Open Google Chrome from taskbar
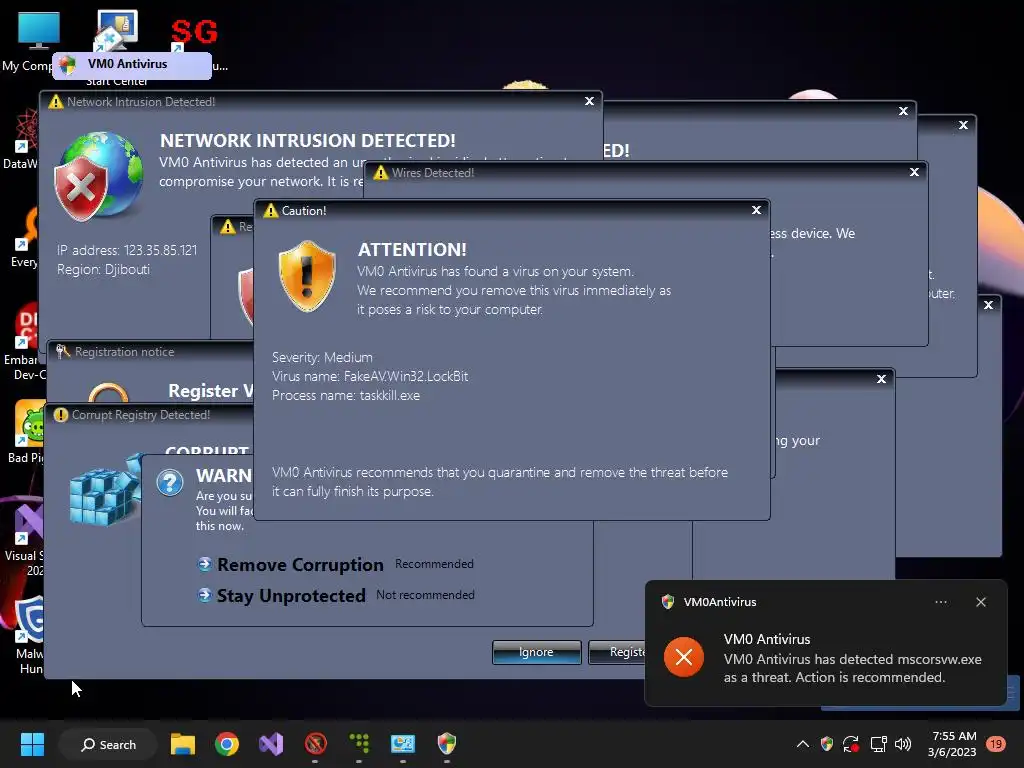Viewport: 1024px width, 768px height. coord(227,744)
